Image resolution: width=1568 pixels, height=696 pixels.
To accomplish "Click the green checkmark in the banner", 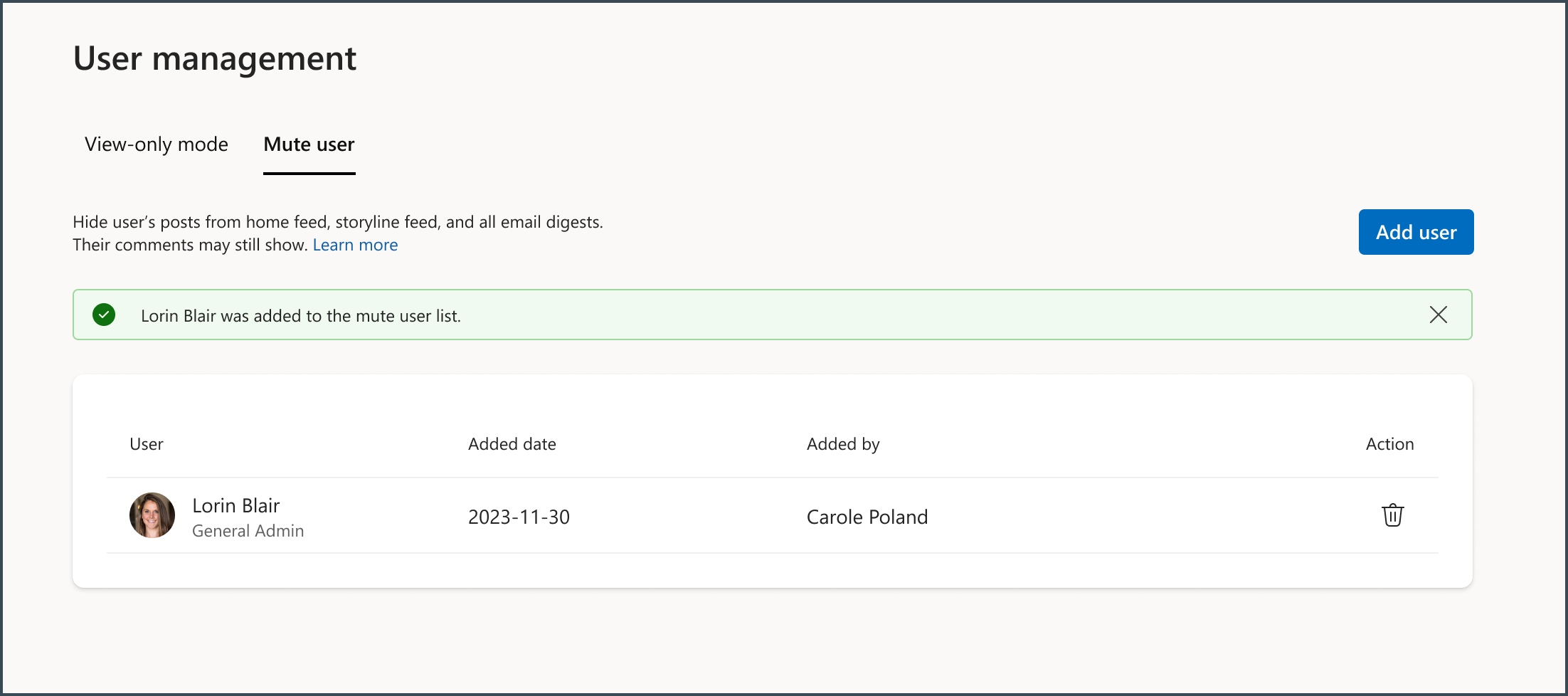I will pyautogui.click(x=104, y=314).
